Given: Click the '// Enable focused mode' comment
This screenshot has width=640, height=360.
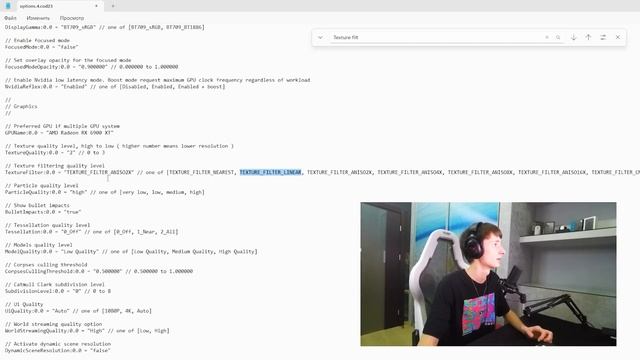Looking at the screenshot, I should coord(37,40).
